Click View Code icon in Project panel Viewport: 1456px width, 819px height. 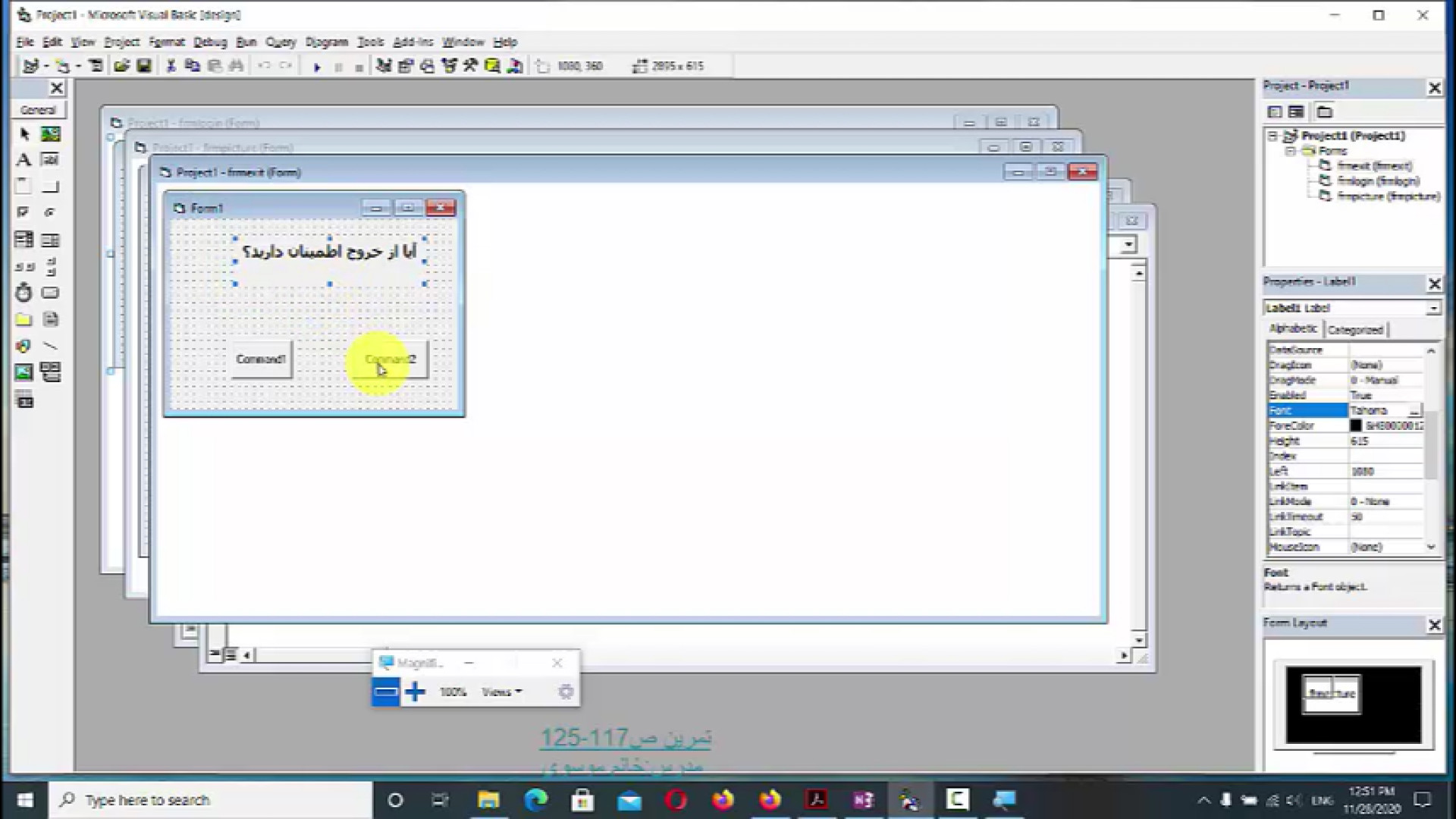(x=1275, y=112)
